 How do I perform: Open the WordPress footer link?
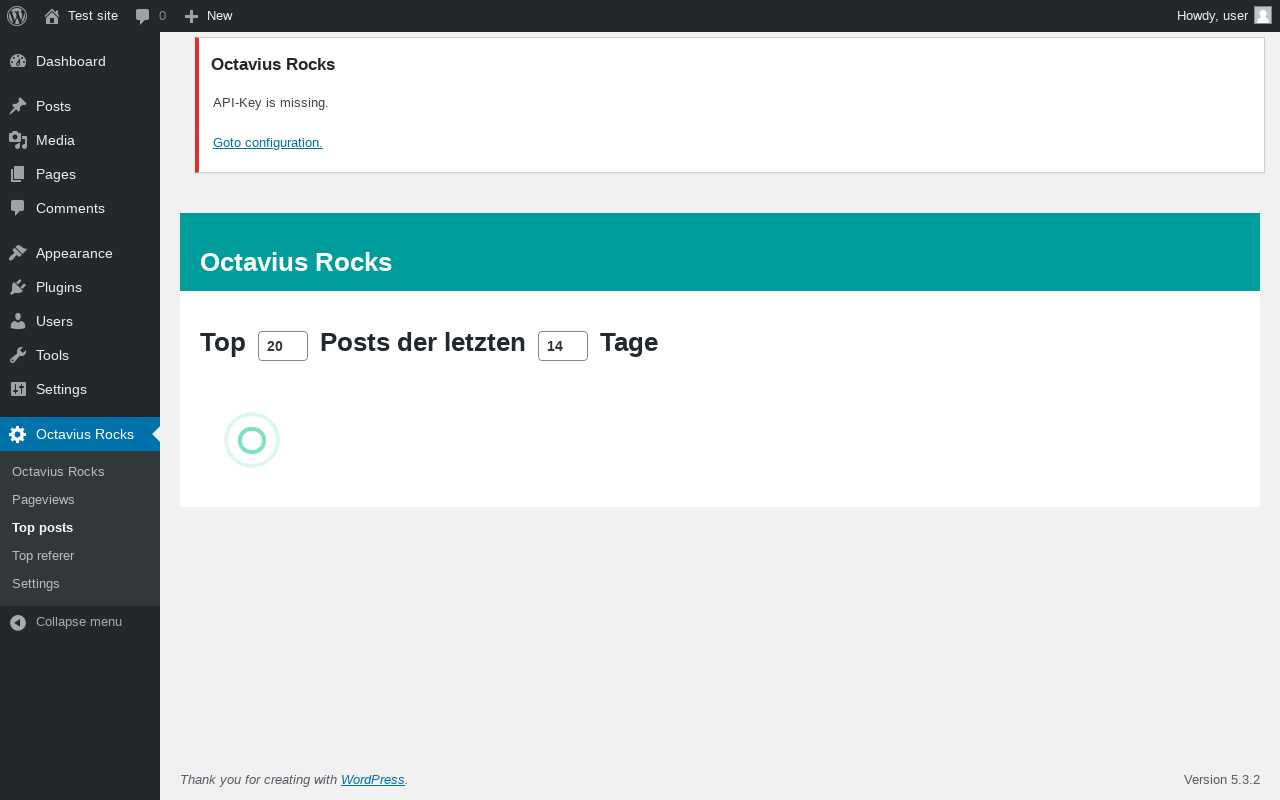tap(373, 779)
